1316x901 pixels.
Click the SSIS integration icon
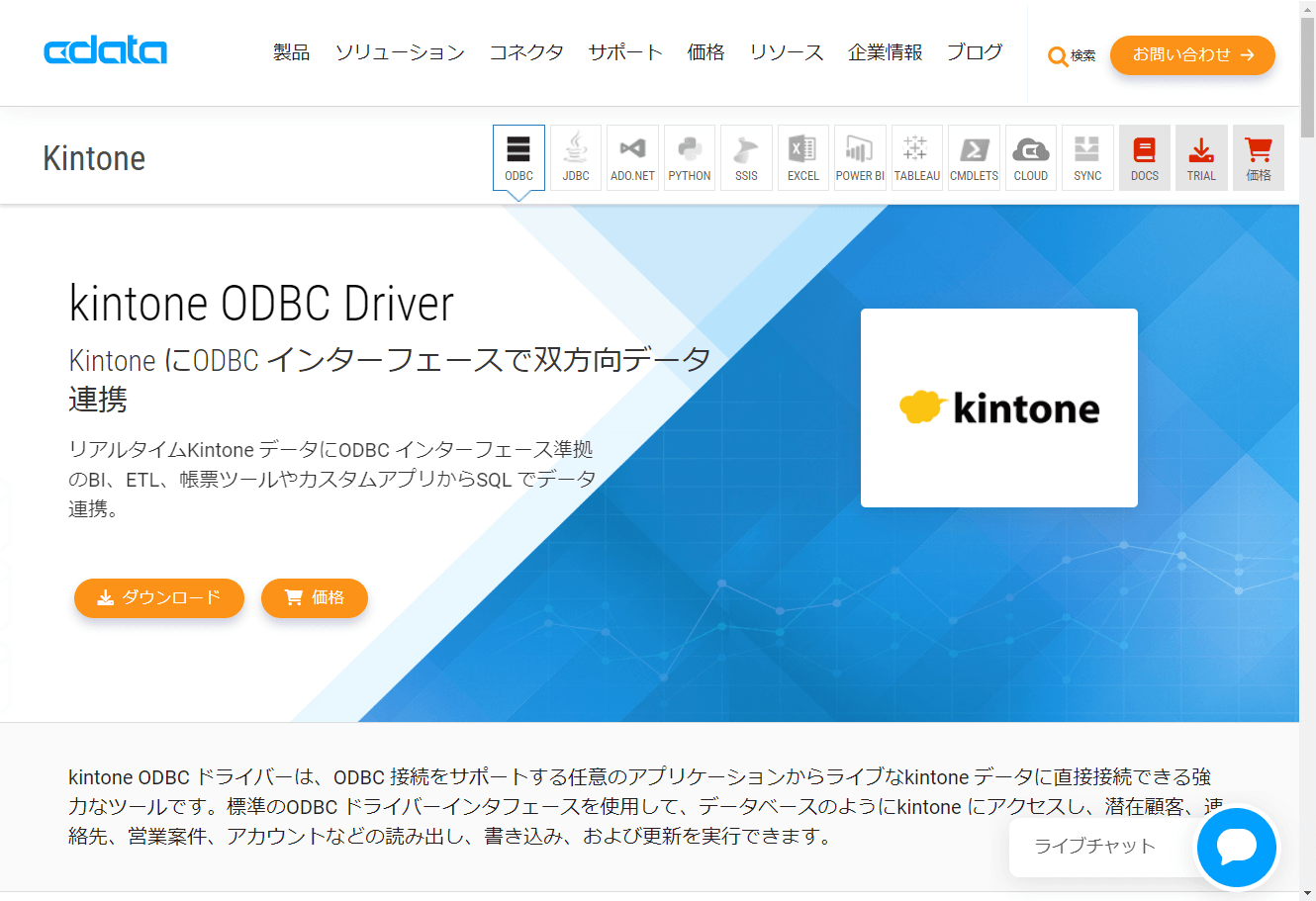click(x=746, y=156)
